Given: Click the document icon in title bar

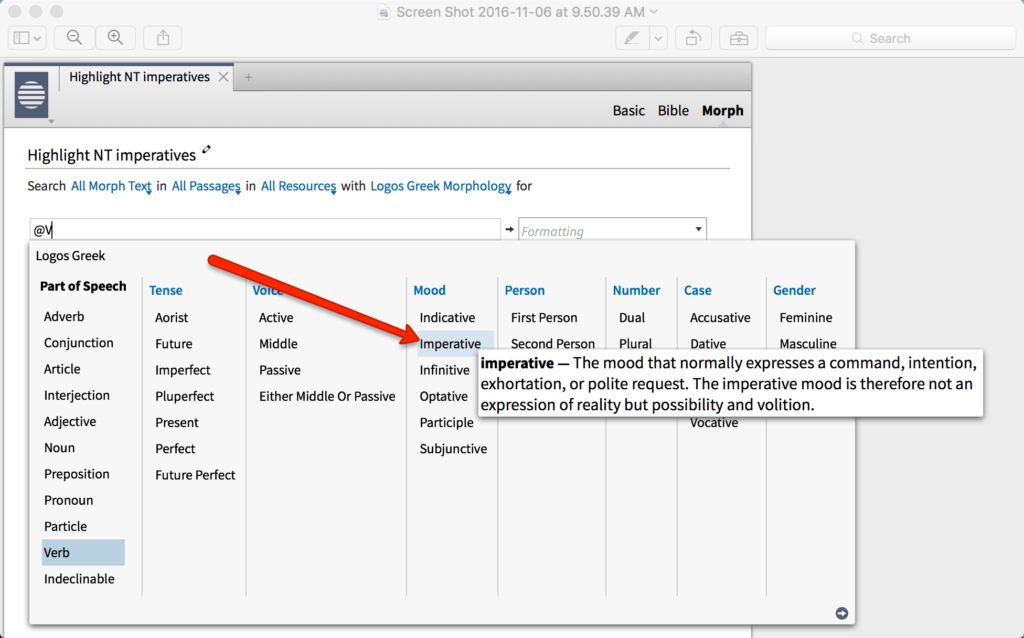Looking at the screenshot, I should (x=384, y=12).
